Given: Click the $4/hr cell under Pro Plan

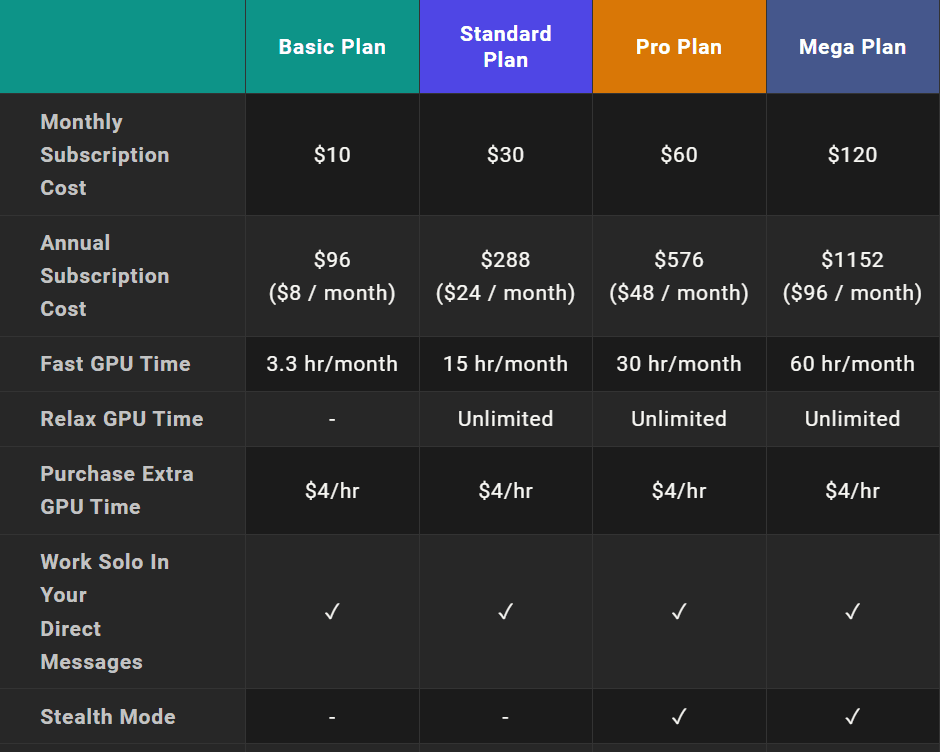Looking at the screenshot, I should pyautogui.click(x=679, y=491).
